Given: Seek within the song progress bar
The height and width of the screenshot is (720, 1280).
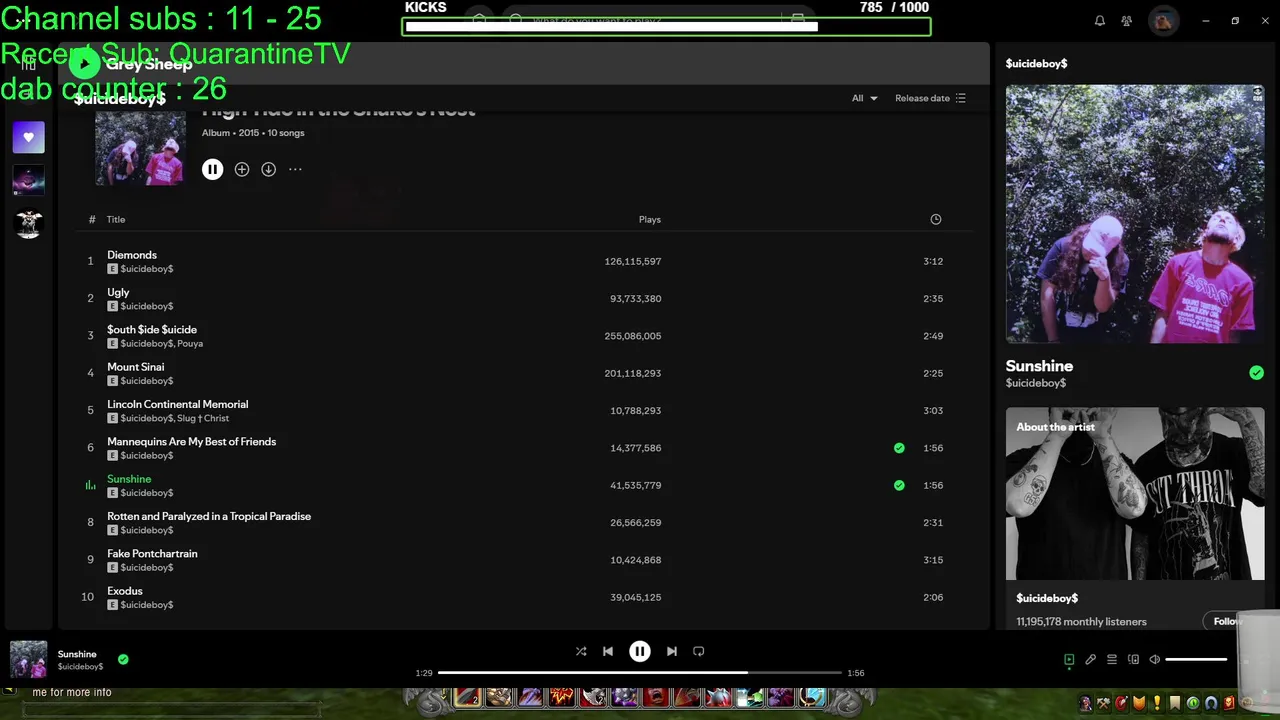Looking at the screenshot, I should (x=640, y=673).
